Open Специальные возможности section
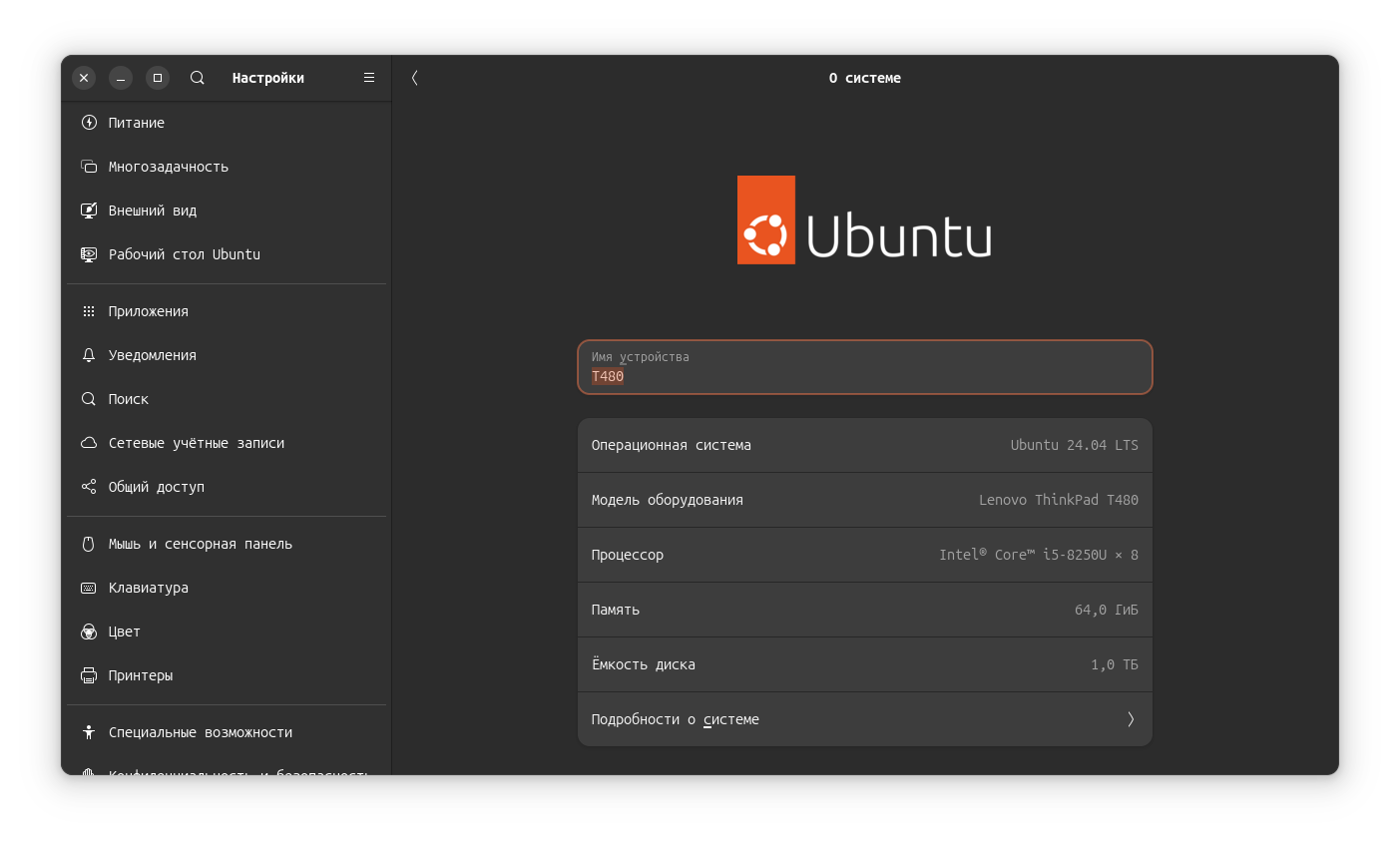Screen dimensions: 1400x842 tap(201, 732)
